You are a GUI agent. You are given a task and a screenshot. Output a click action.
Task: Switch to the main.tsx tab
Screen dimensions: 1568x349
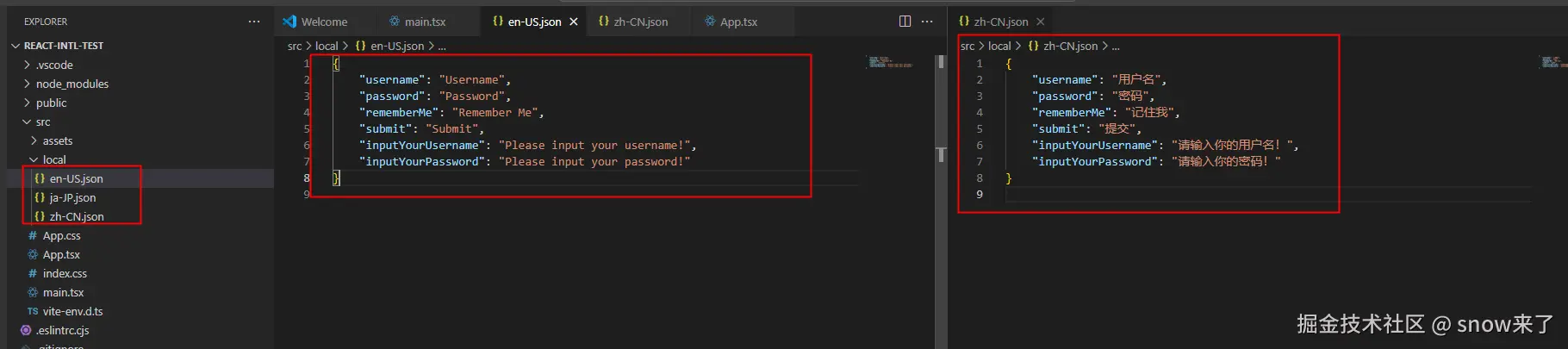[425, 22]
